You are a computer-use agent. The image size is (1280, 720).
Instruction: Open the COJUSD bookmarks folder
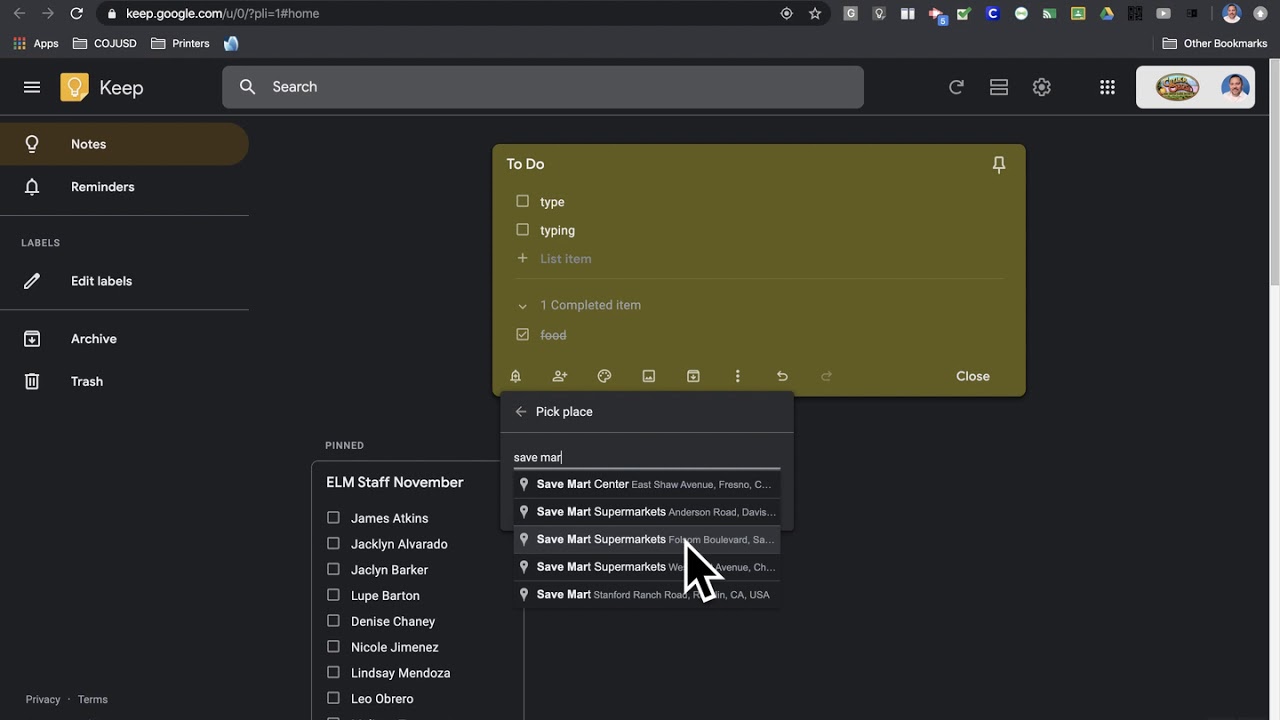105,44
